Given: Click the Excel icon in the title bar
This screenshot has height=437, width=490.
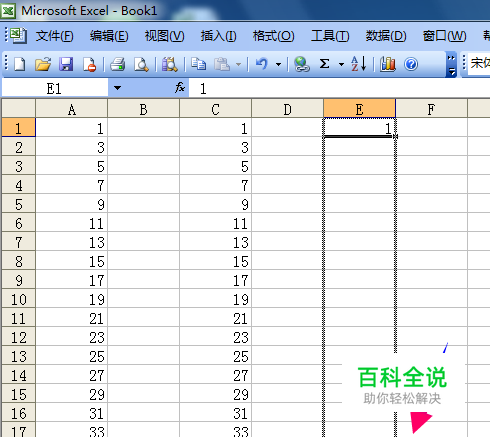Looking at the screenshot, I should point(8,11).
